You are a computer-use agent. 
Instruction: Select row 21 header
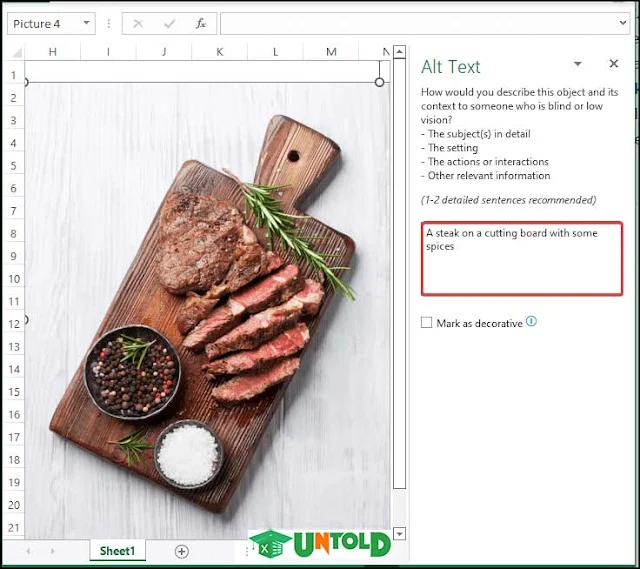[x=13, y=527]
